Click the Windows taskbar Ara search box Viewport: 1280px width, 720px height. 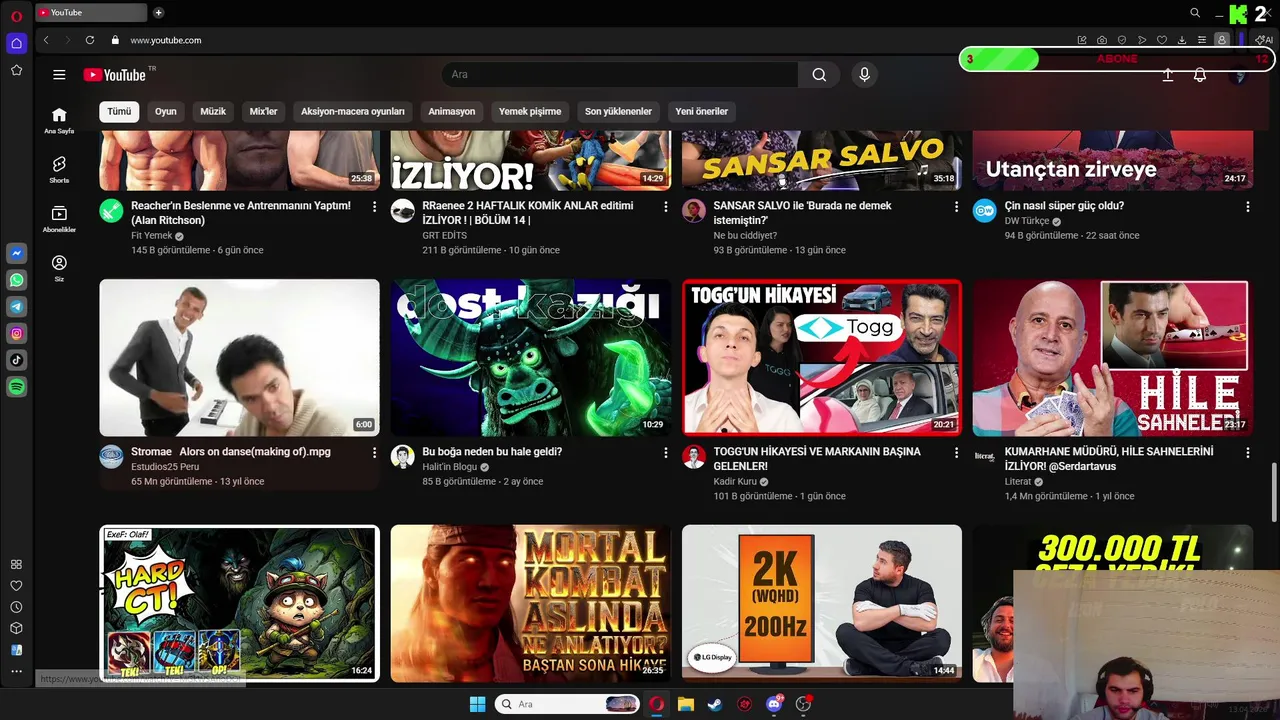[x=567, y=704]
